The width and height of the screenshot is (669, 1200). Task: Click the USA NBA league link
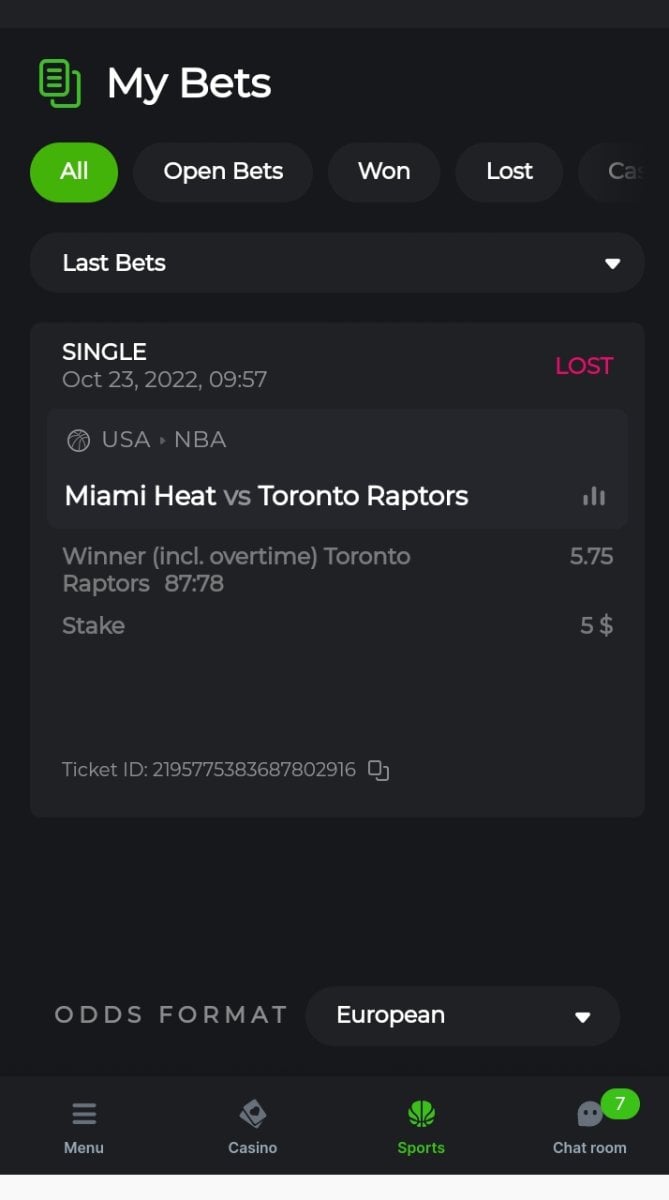163,440
